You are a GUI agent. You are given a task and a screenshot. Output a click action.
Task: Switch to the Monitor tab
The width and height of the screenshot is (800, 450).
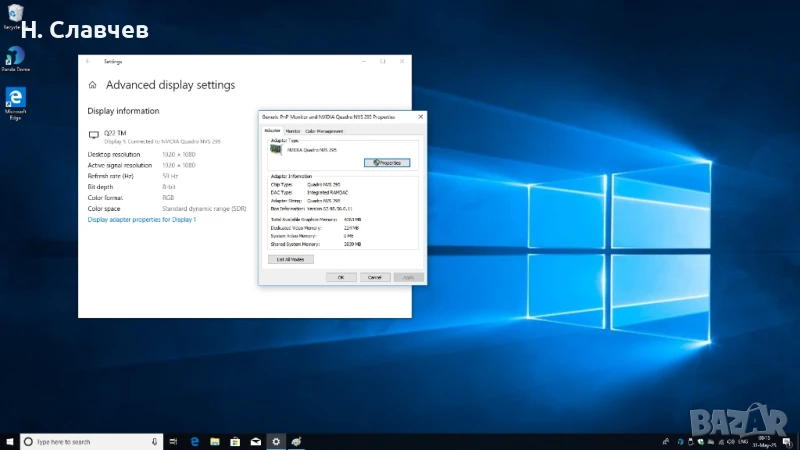293,131
